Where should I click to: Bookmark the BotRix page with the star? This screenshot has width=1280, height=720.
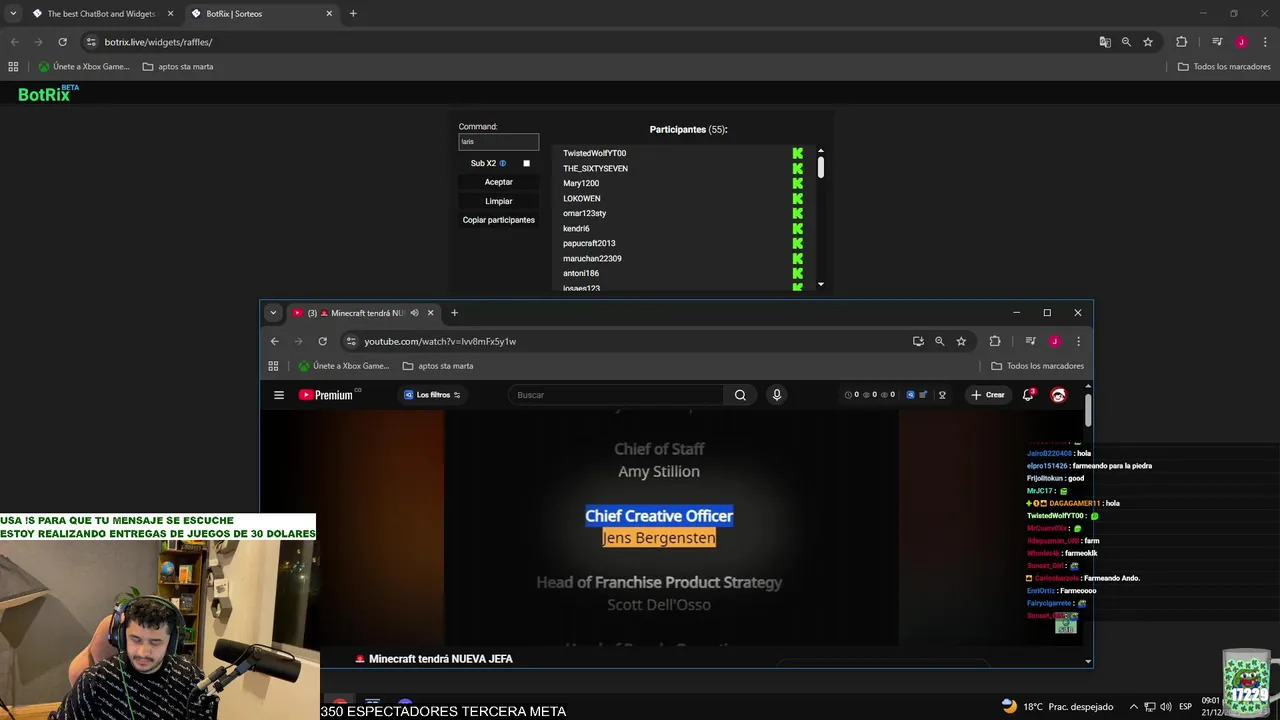(1148, 42)
